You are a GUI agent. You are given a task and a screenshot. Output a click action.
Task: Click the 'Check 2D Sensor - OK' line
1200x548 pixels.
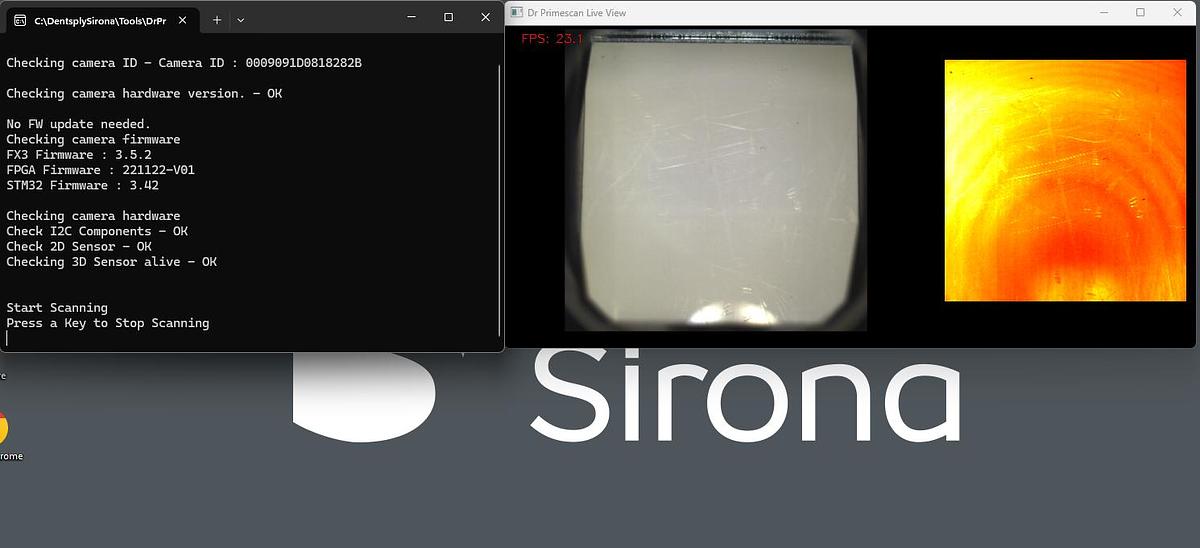pyautogui.click(x=79, y=246)
